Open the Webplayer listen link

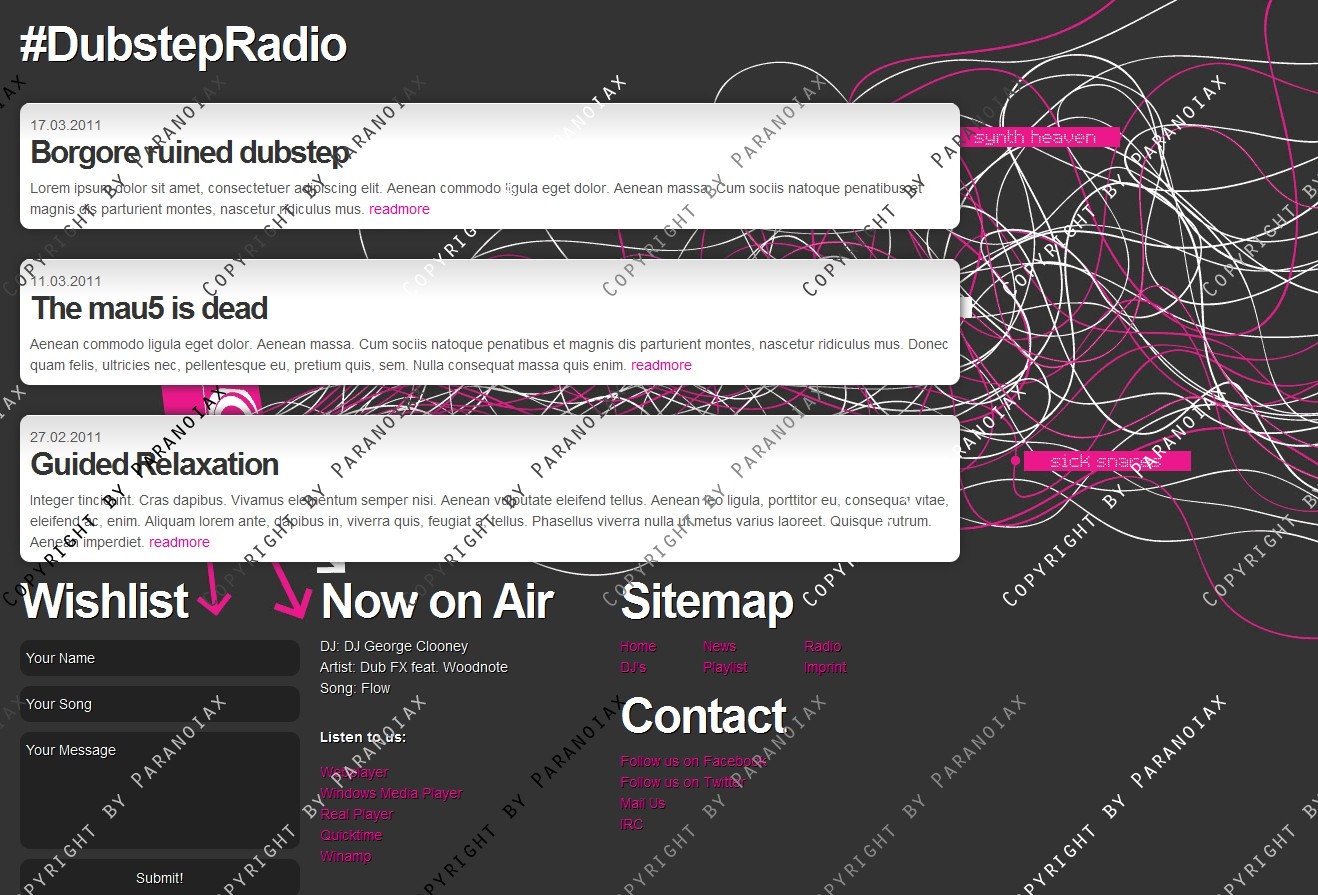(x=354, y=772)
